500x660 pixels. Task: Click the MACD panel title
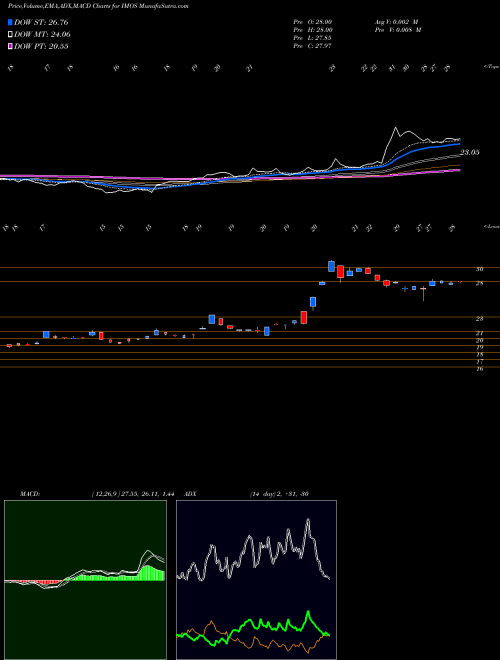(x=29, y=494)
